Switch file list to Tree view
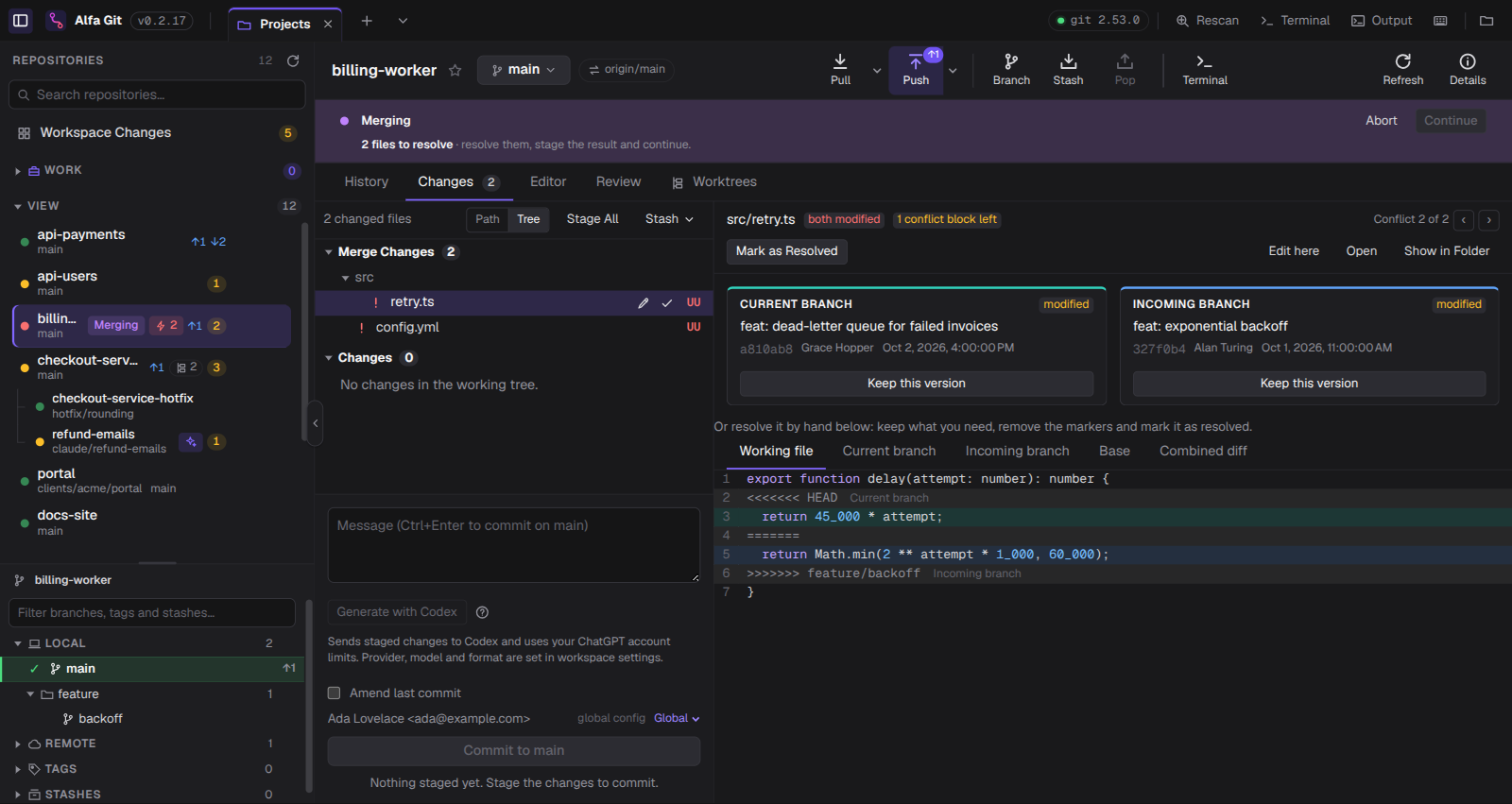 528,219
